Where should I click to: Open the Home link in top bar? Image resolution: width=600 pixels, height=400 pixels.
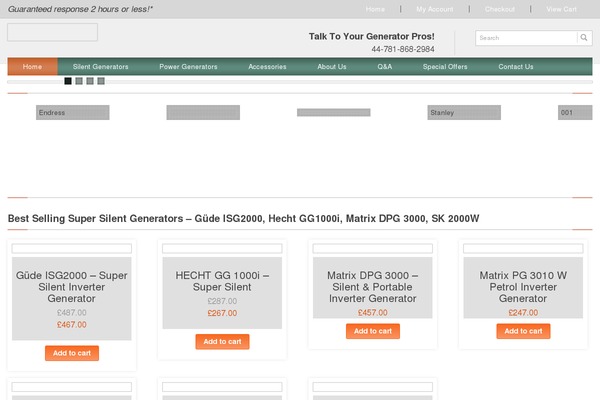click(375, 9)
